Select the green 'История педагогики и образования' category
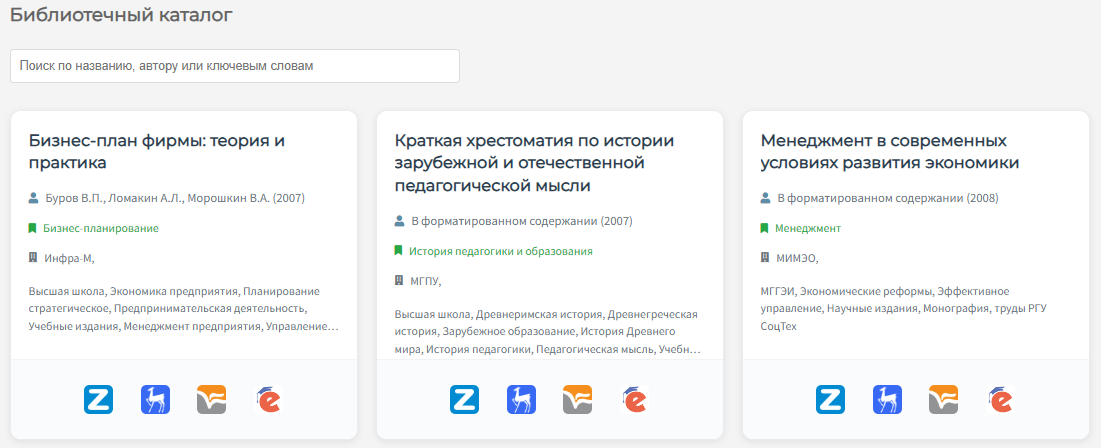 (x=501, y=251)
